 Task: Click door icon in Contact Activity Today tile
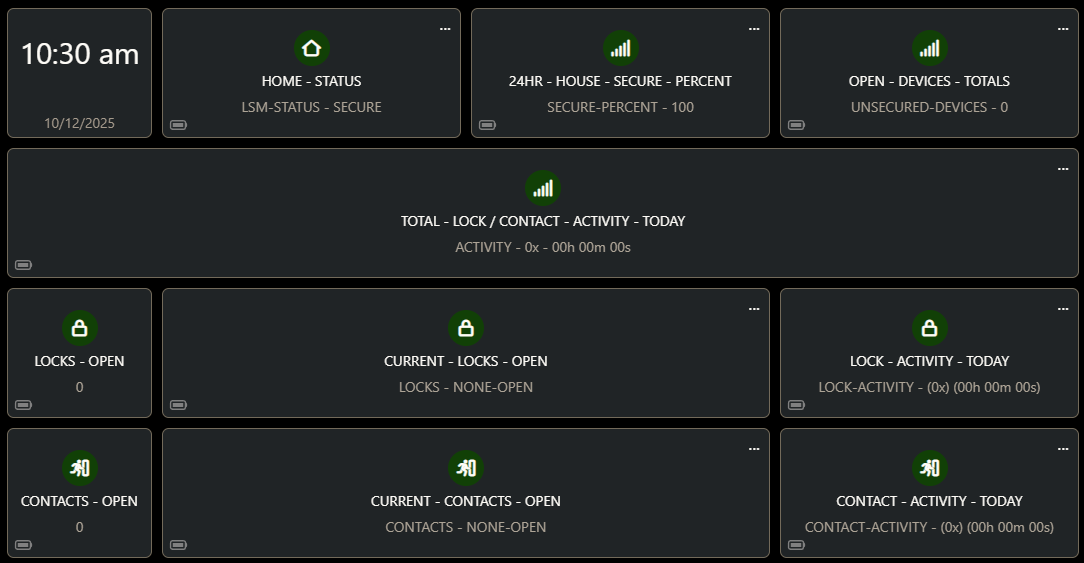(930, 468)
